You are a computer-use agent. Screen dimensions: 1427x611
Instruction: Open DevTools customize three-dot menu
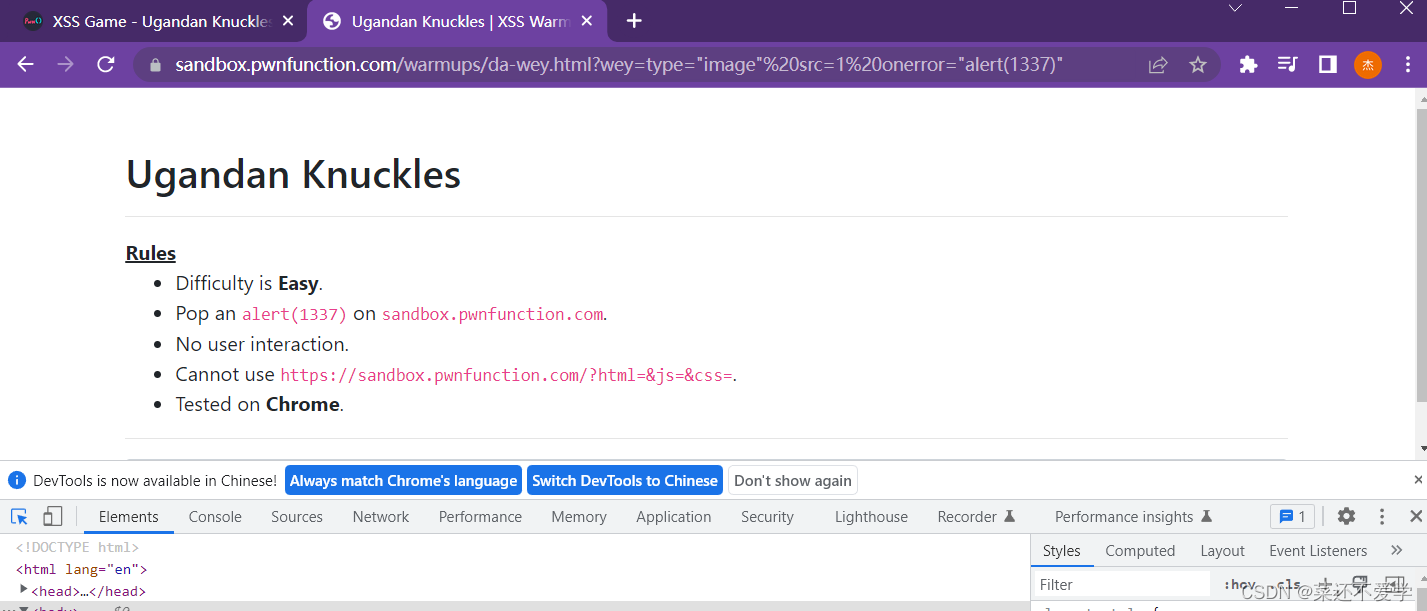click(1382, 517)
